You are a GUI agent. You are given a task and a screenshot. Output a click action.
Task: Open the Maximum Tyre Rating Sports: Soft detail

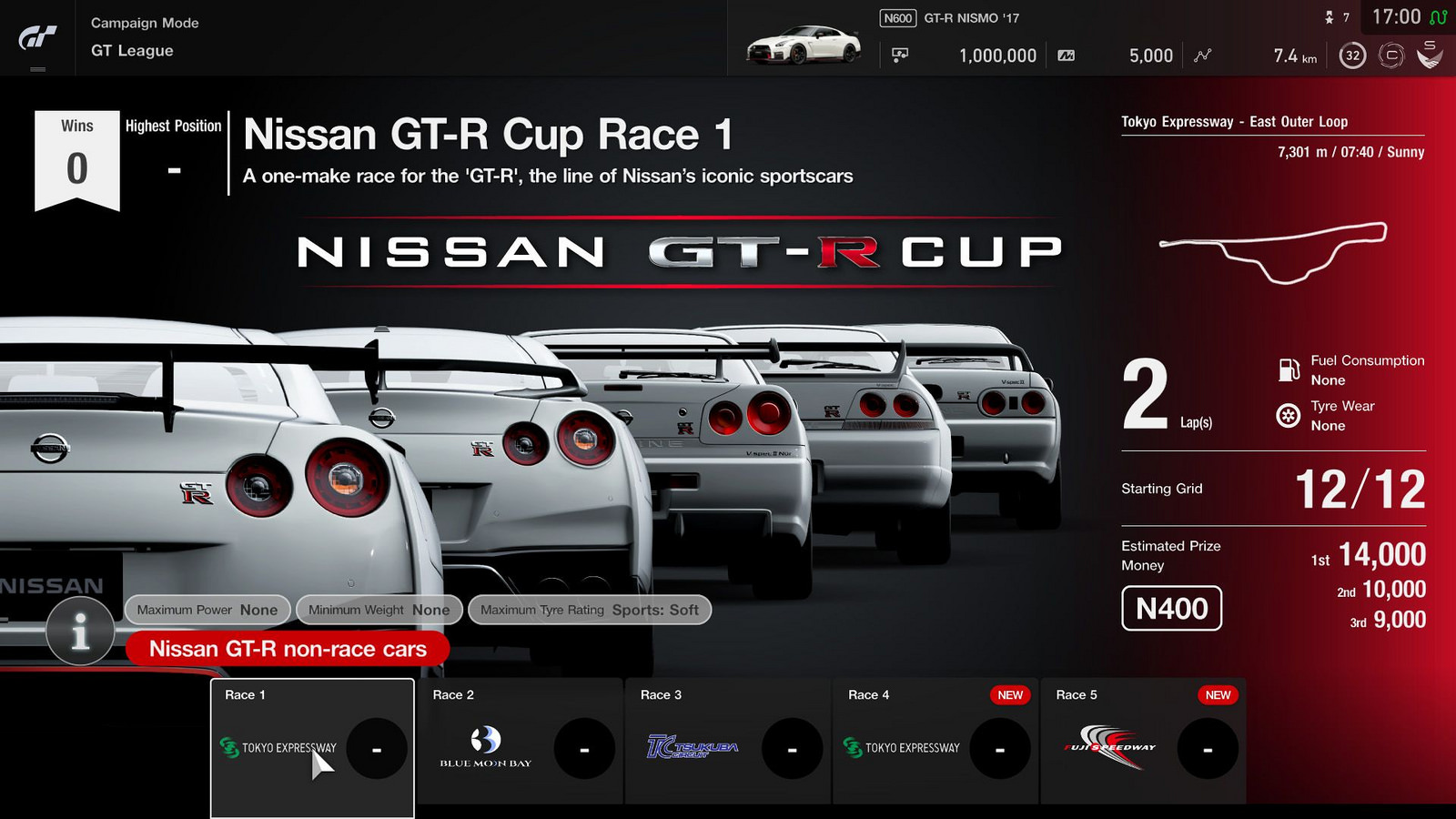(589, 610)
